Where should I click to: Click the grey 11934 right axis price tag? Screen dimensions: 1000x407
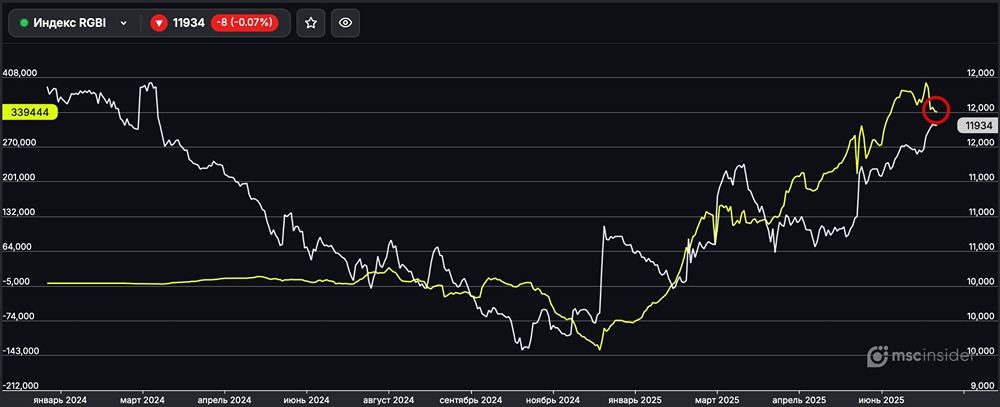pyautogui.click(x=976, y=125)
